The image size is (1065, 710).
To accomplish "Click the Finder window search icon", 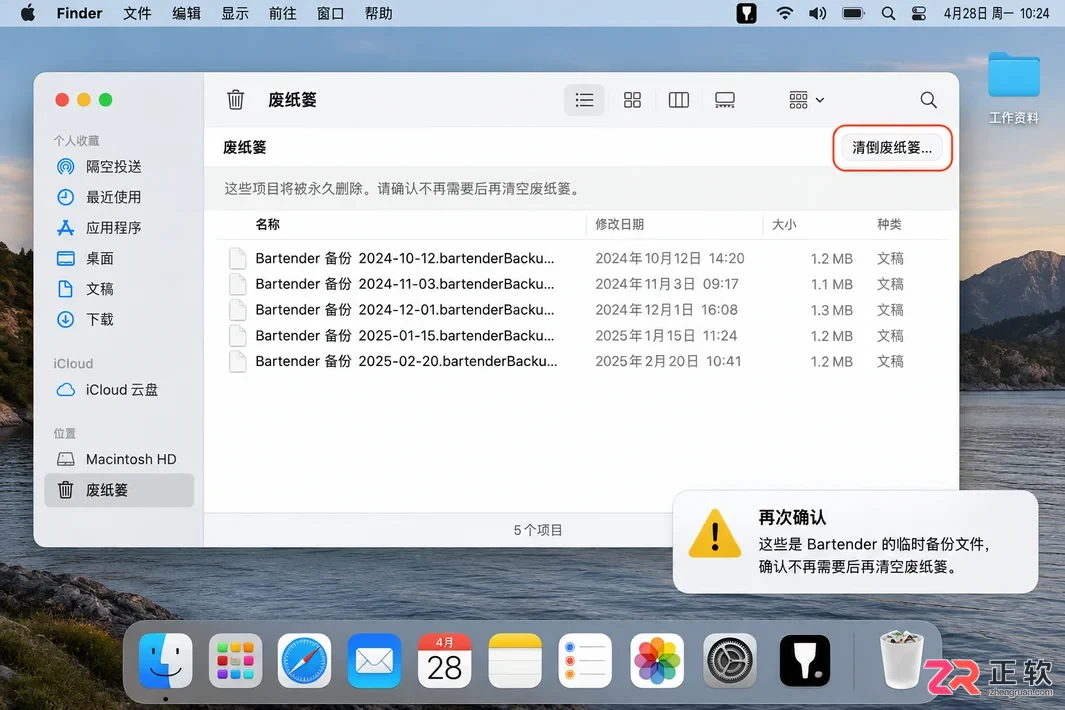I will click(x=928, y=100).
